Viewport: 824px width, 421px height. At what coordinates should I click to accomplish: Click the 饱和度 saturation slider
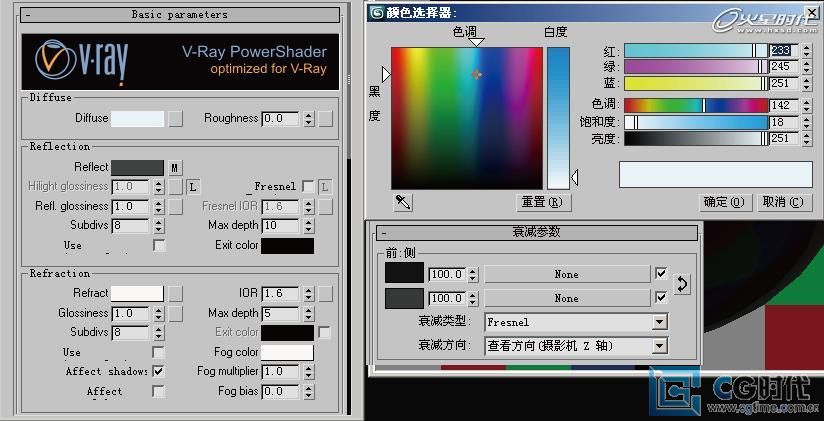(x=696, y=122)
